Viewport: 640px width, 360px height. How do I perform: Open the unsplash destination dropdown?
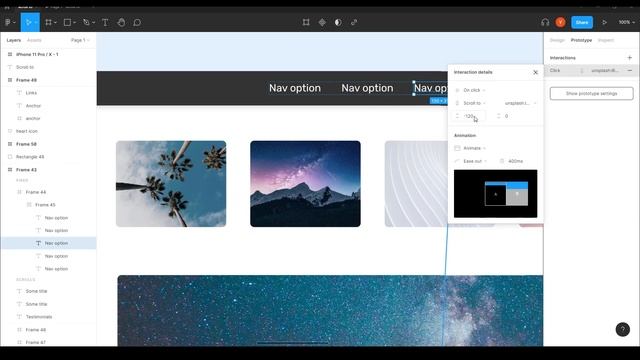click(520, 103)
